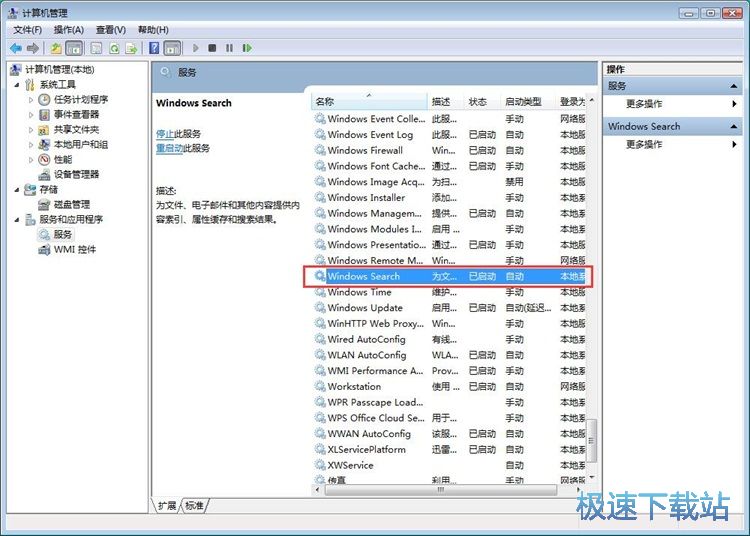Click the Stop service square icon
Screen dimensions: 750x536
tap(212, 48)
